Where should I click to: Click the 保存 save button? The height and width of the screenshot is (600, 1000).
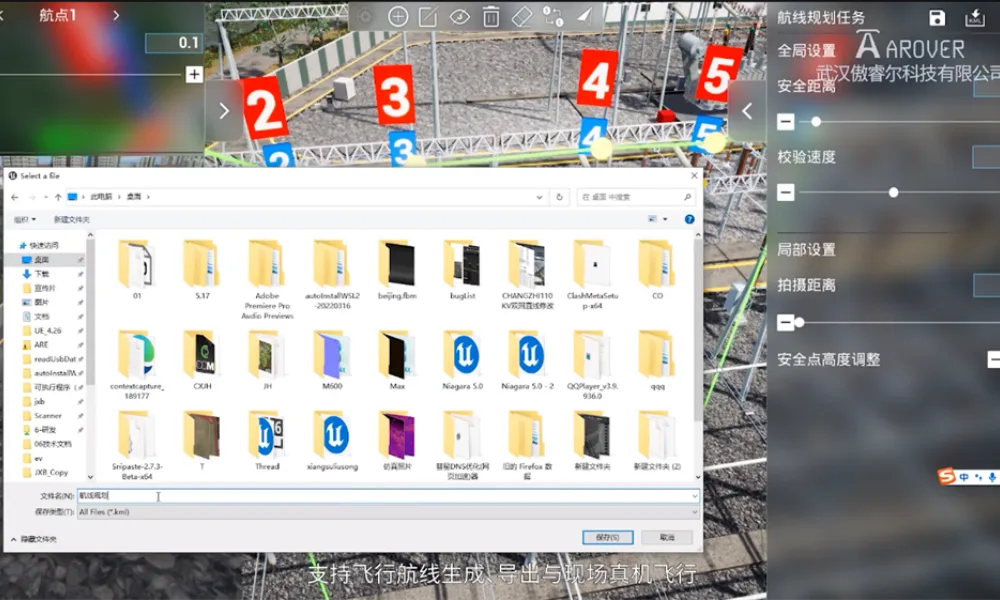coord(608,538)
